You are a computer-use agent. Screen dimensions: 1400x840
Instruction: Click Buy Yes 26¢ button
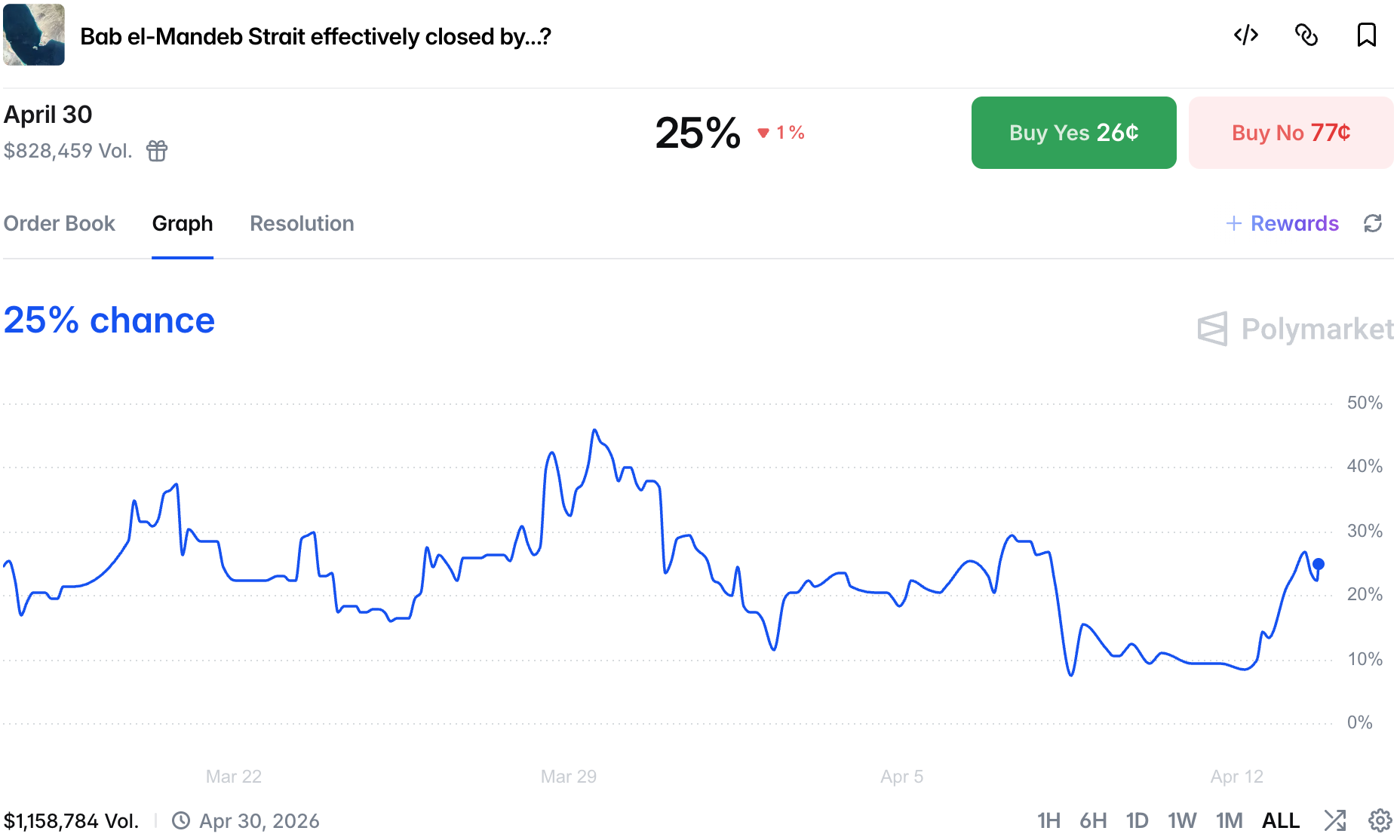point(1073,133)
